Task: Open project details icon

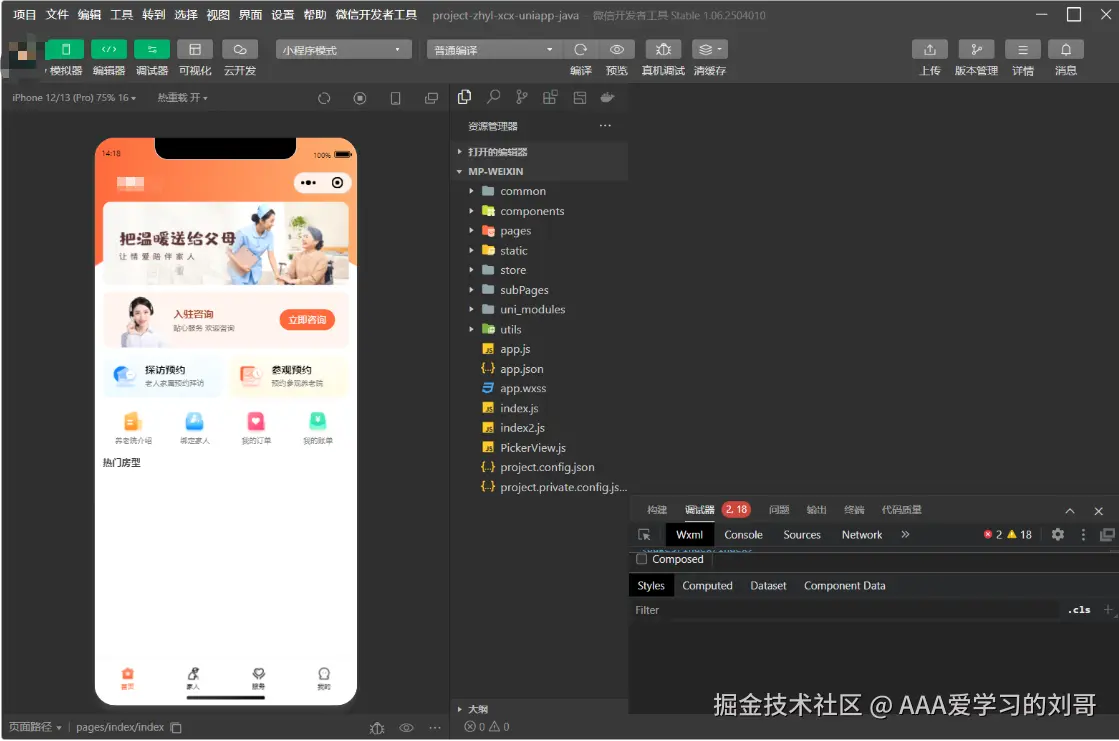Action: pos(1023,49)
